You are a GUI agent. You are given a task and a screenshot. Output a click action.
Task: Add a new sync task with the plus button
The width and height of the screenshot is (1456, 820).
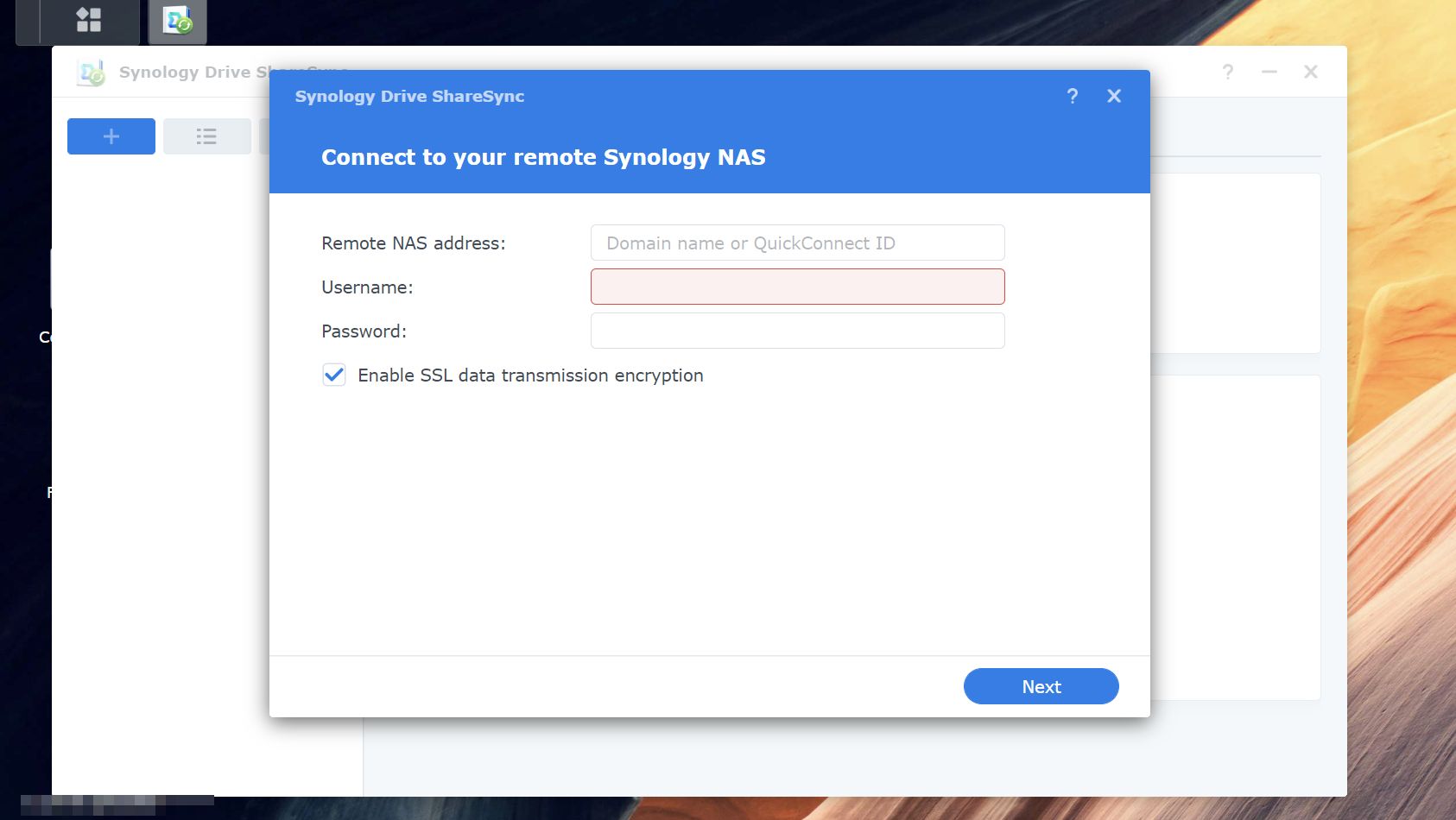(x=111, y=136)
